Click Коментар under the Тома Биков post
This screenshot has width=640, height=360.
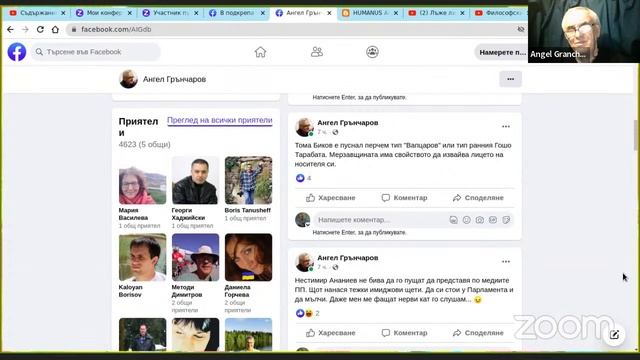404,198
